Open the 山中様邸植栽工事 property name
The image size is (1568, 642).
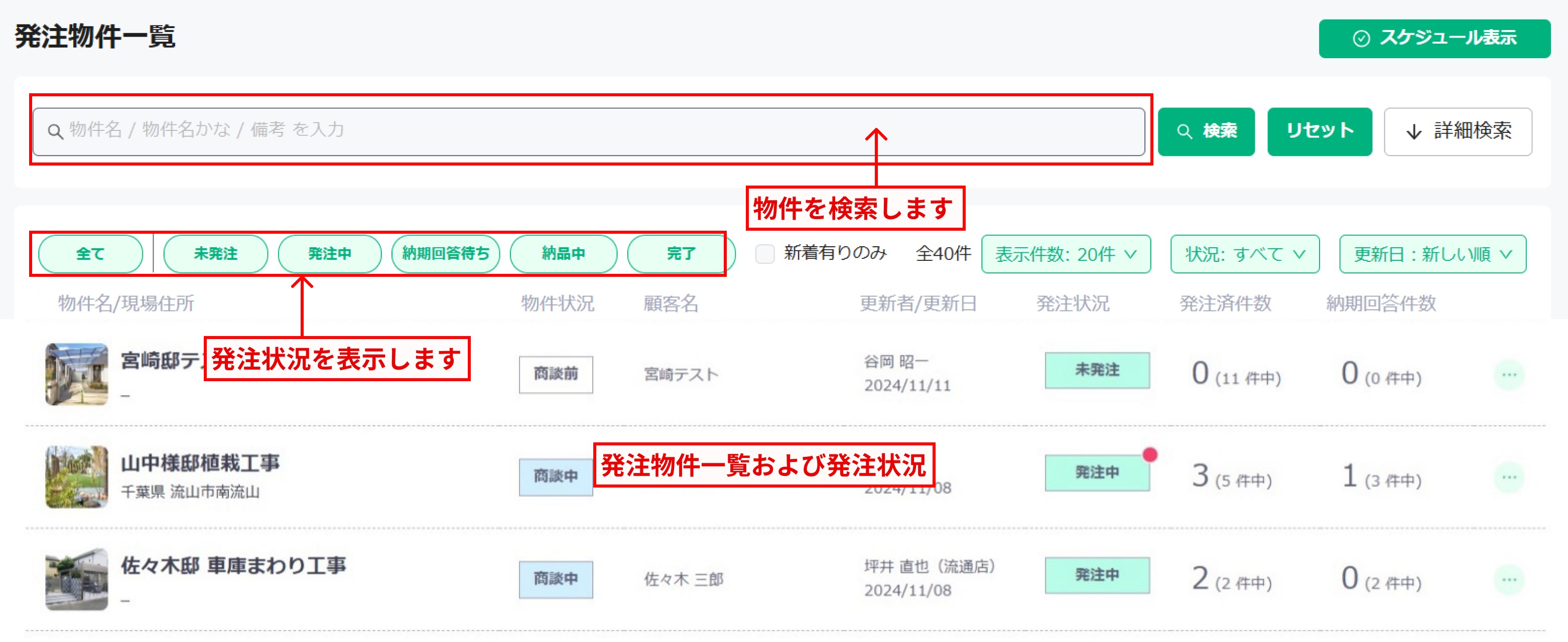[200, 463]
